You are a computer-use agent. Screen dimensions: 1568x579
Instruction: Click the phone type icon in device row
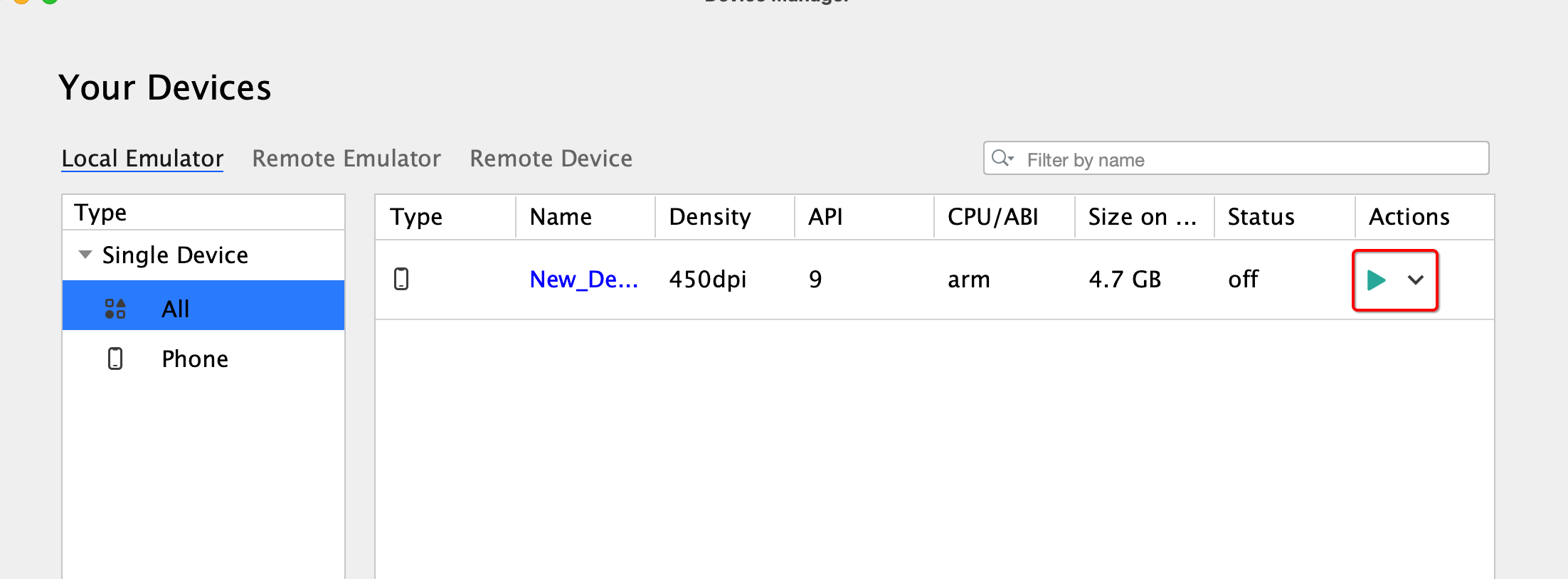[401, 279]
